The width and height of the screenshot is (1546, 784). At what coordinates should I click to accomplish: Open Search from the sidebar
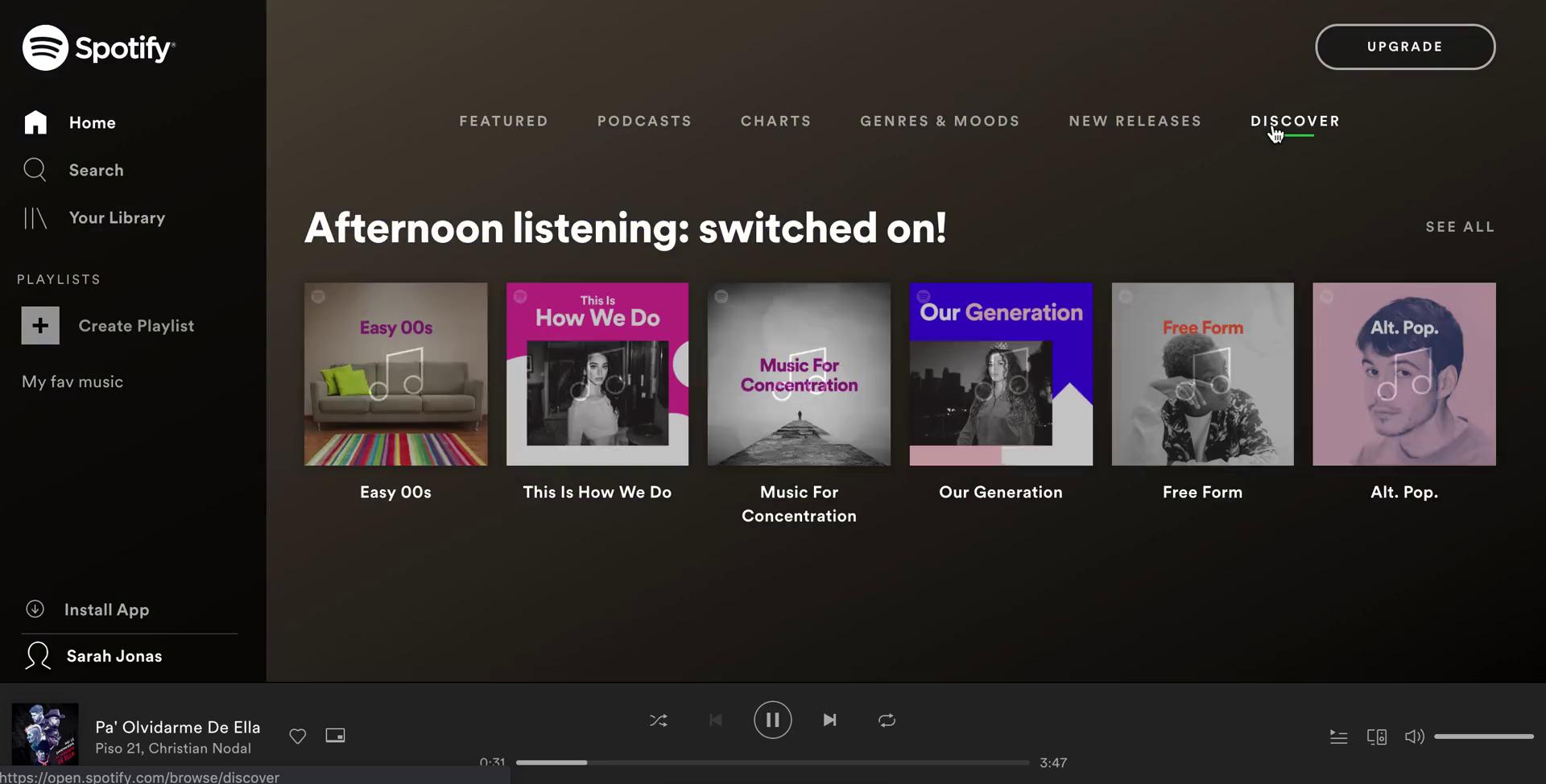pos(97,170)
